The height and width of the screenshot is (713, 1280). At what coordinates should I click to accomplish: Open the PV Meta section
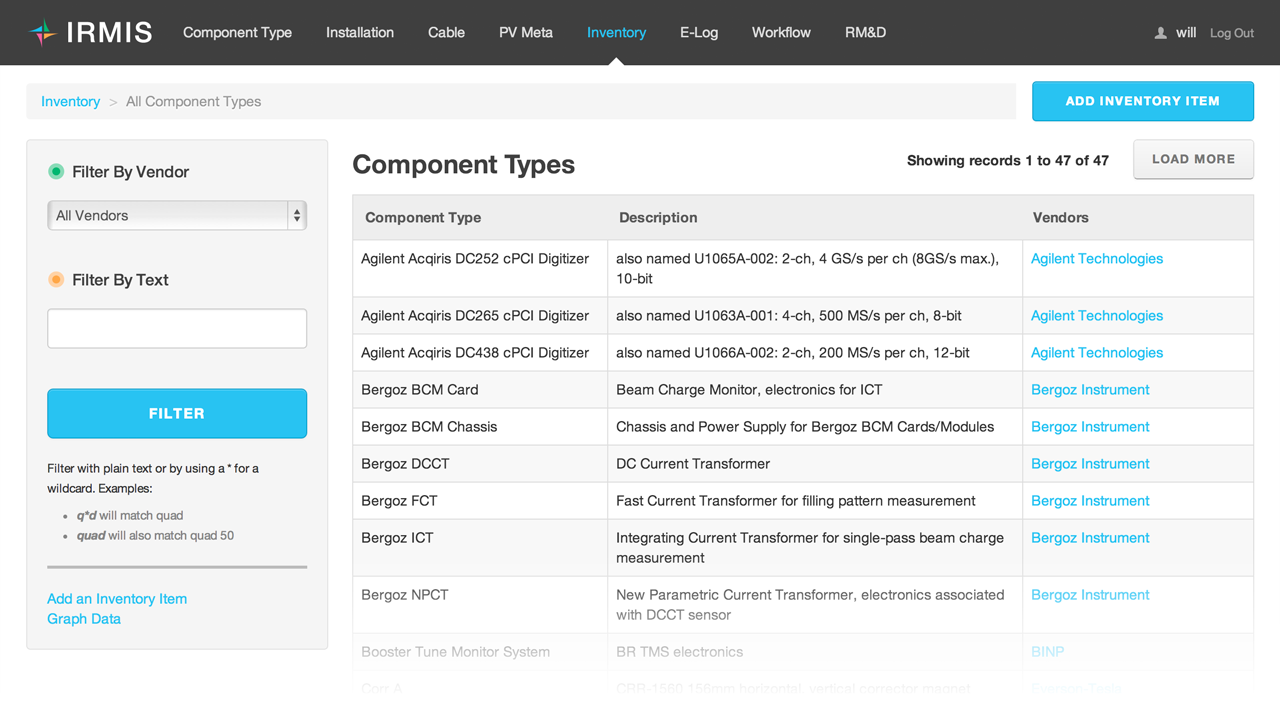526,33
